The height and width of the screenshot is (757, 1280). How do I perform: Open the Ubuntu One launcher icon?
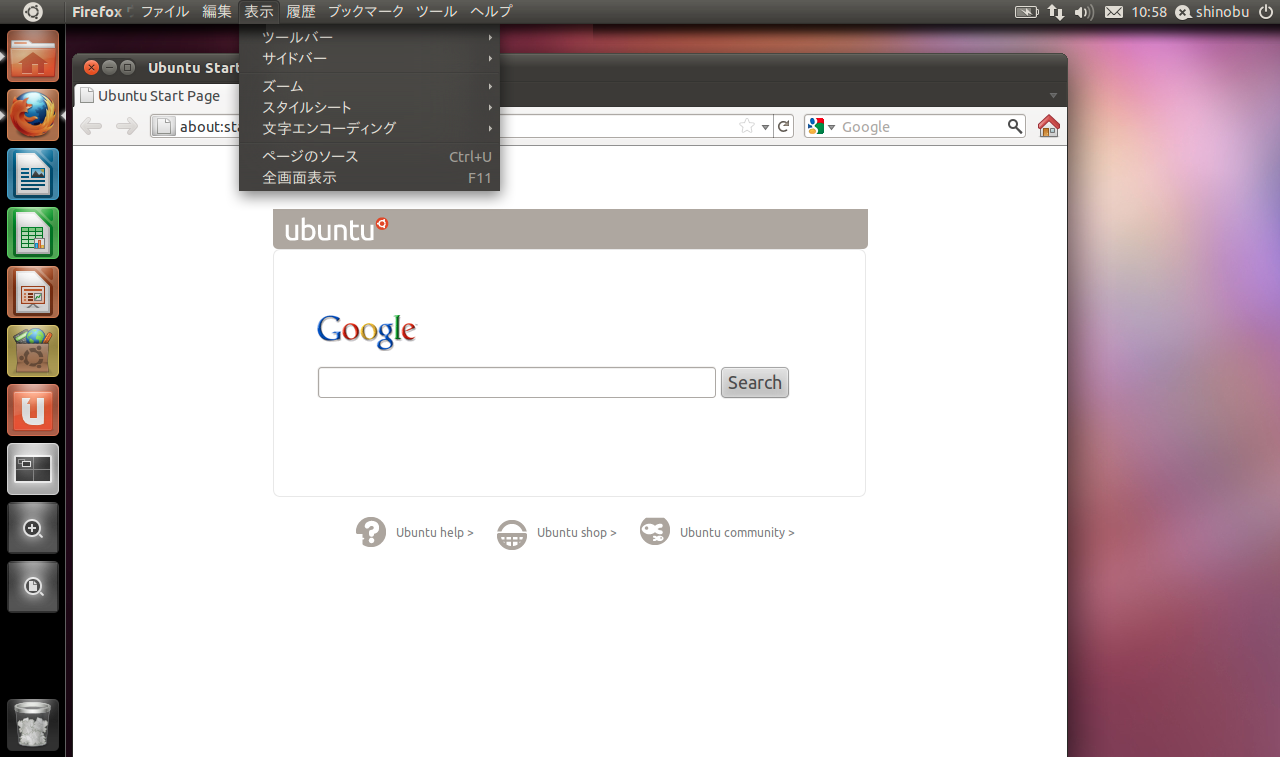pyautogui.click(x=33, y=410)
